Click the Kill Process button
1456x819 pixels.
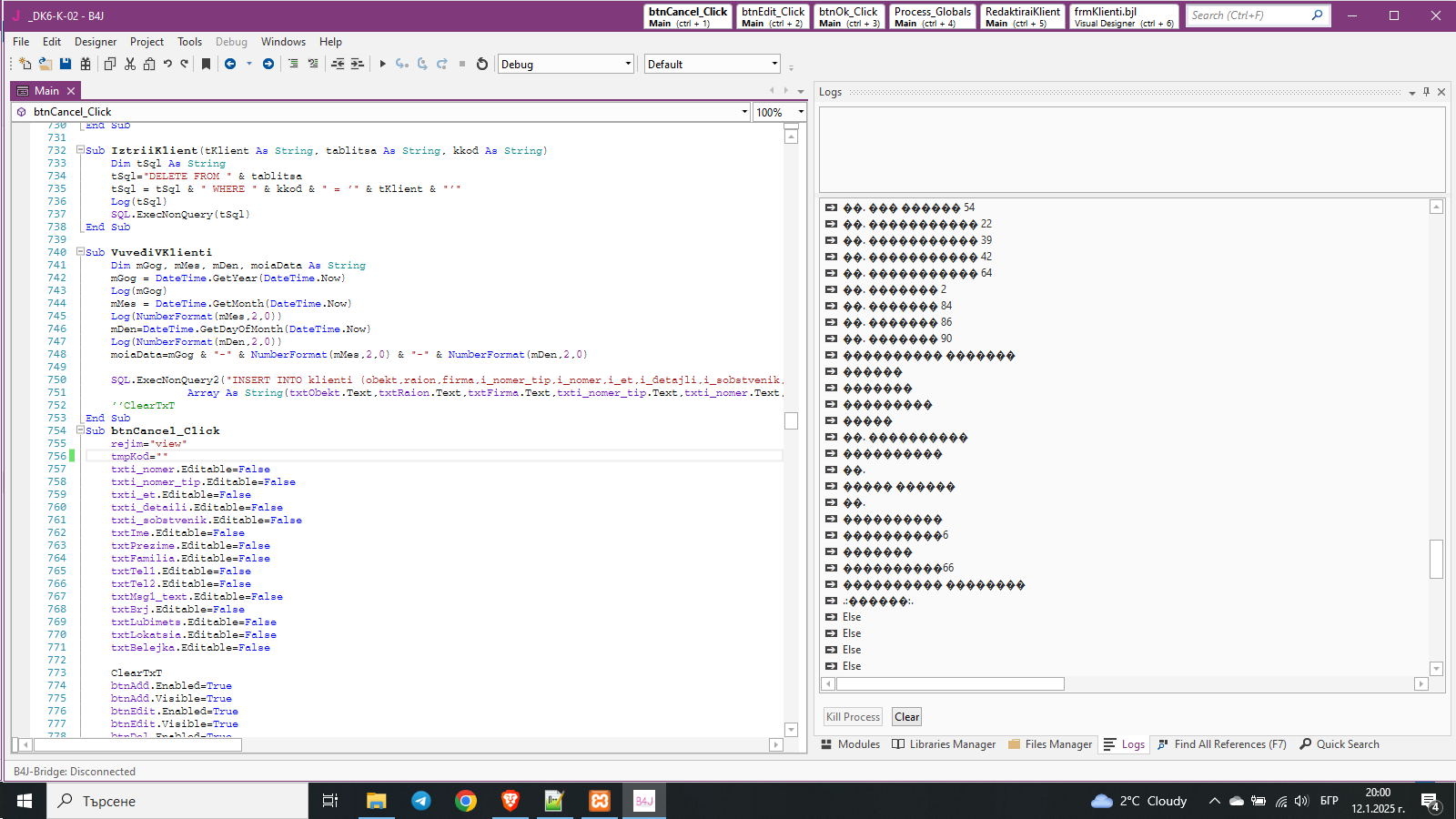tap(853, 717)
